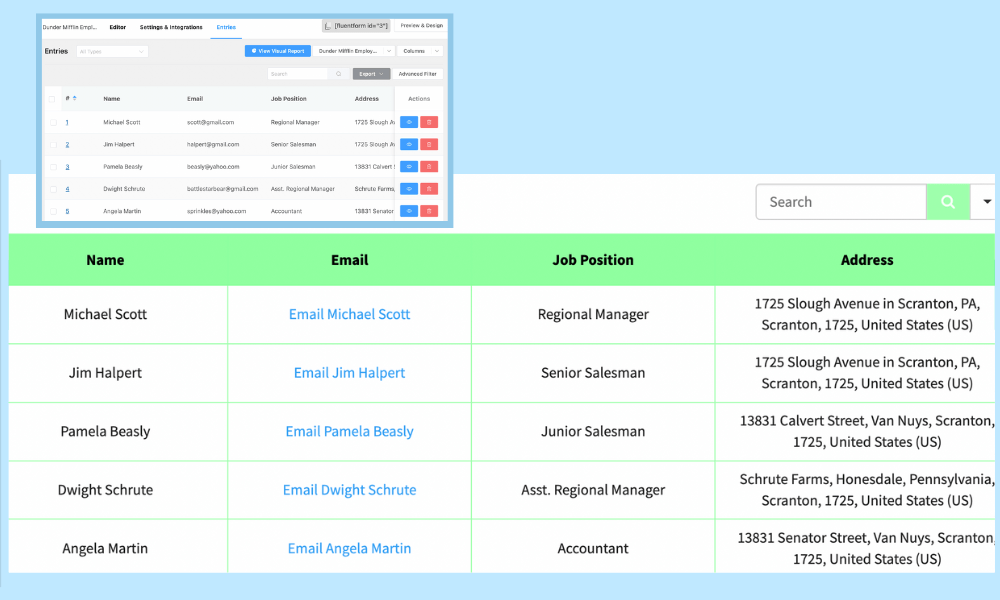This screenshot has width=1000, height=600.
Task: Open the Email Dwight Schrute link
Action: [x=349, y=490]
